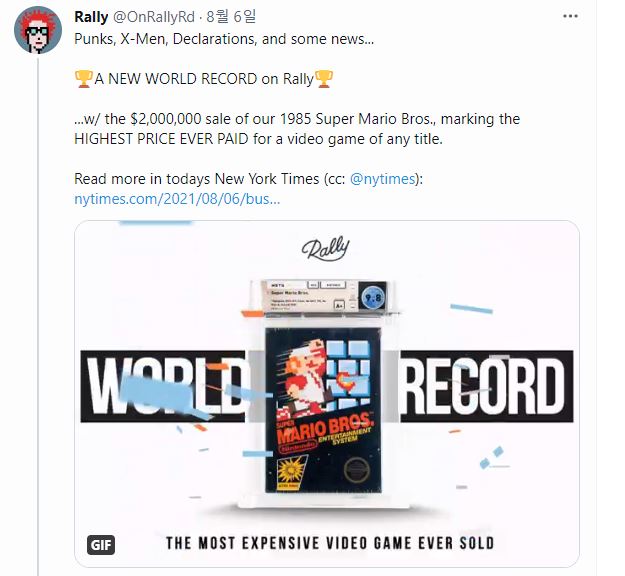The height and width of the screenshot is (576, 625).
Task: Click the Rally logo in the GIF
Action: click(326, 249)
